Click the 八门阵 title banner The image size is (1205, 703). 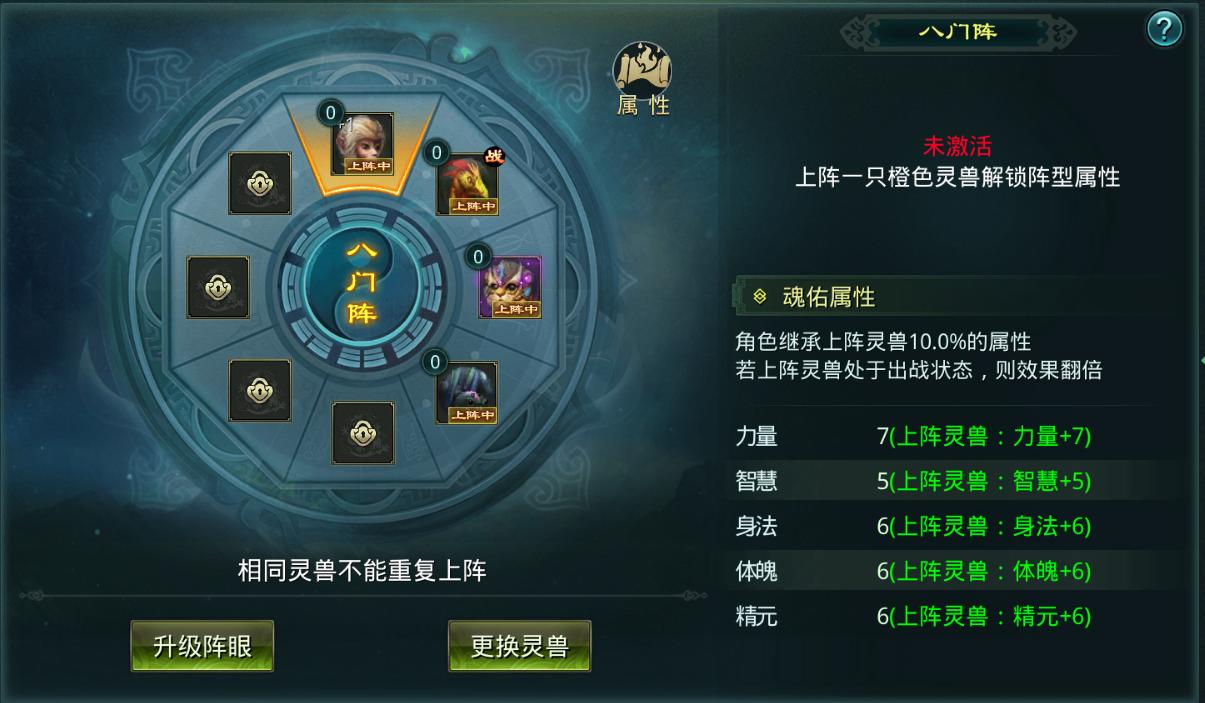click(958, 31)
